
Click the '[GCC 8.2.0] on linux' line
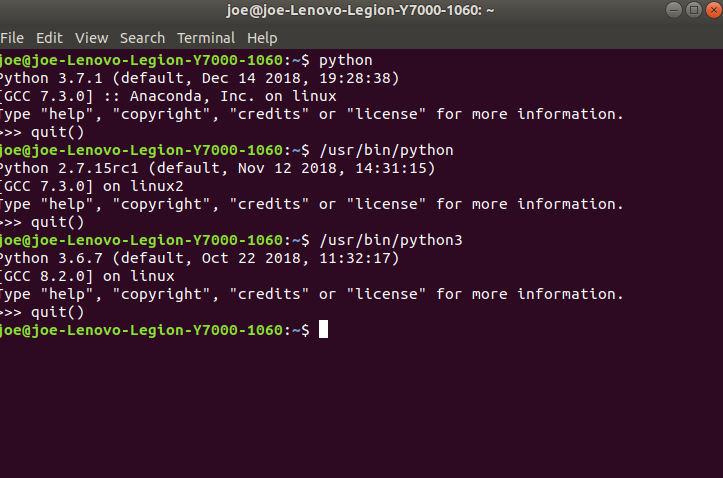point(87,276)
